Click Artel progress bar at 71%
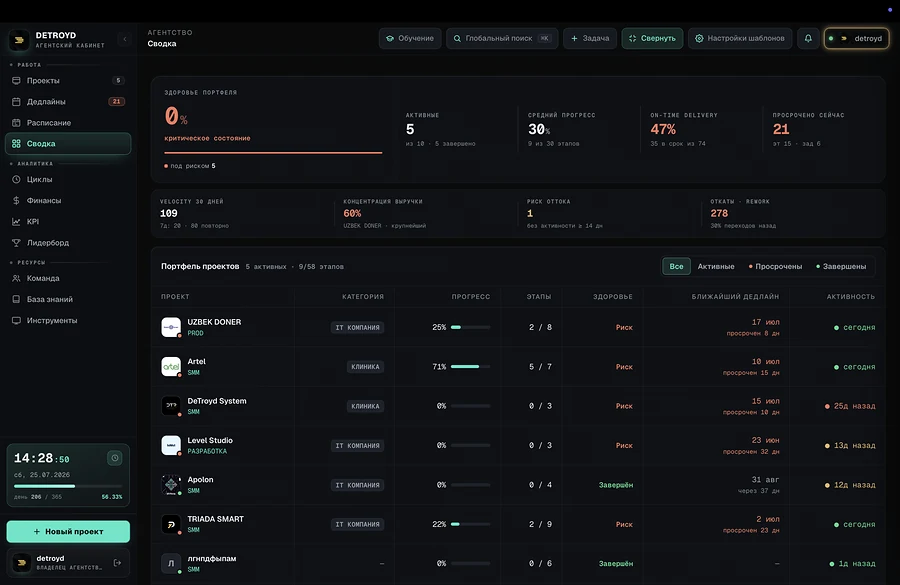Viewport: 900px width, 585px height. pyautogui.click(x=471, y=366)
